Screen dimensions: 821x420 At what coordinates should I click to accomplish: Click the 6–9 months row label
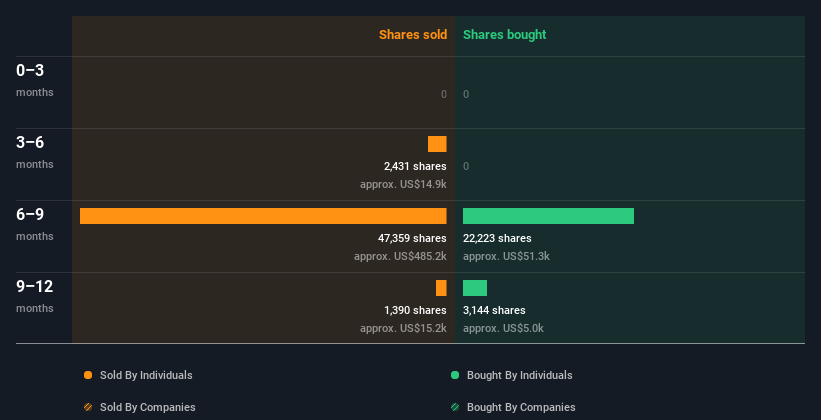(x=35, y=224)
